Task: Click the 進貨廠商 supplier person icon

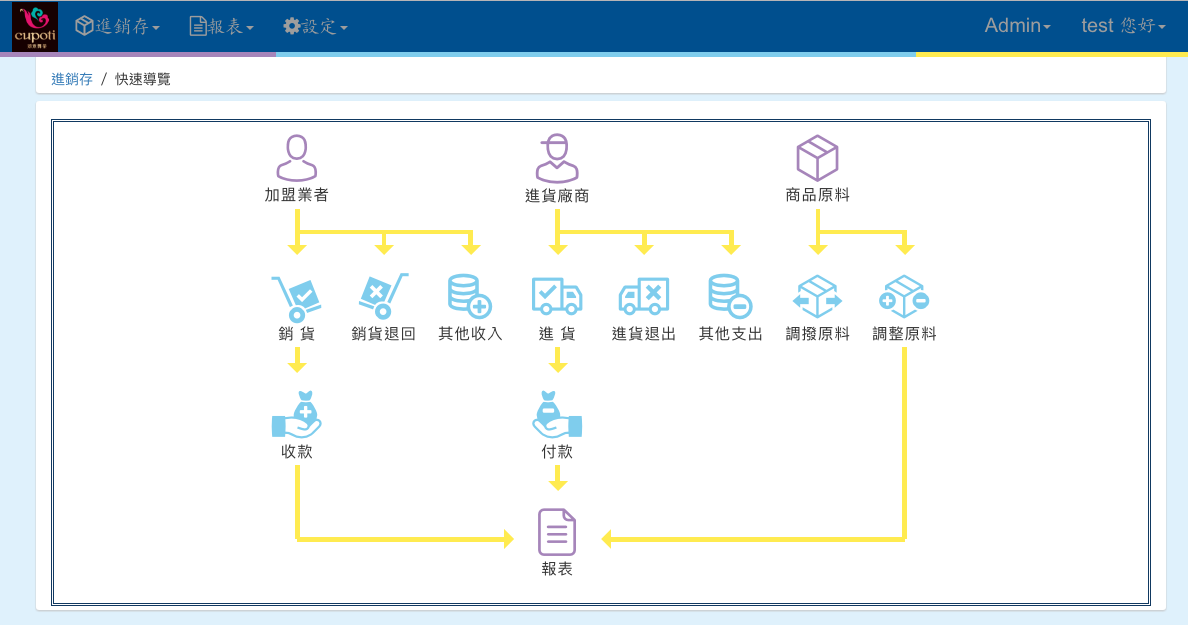Action: [x=557, y=159]
